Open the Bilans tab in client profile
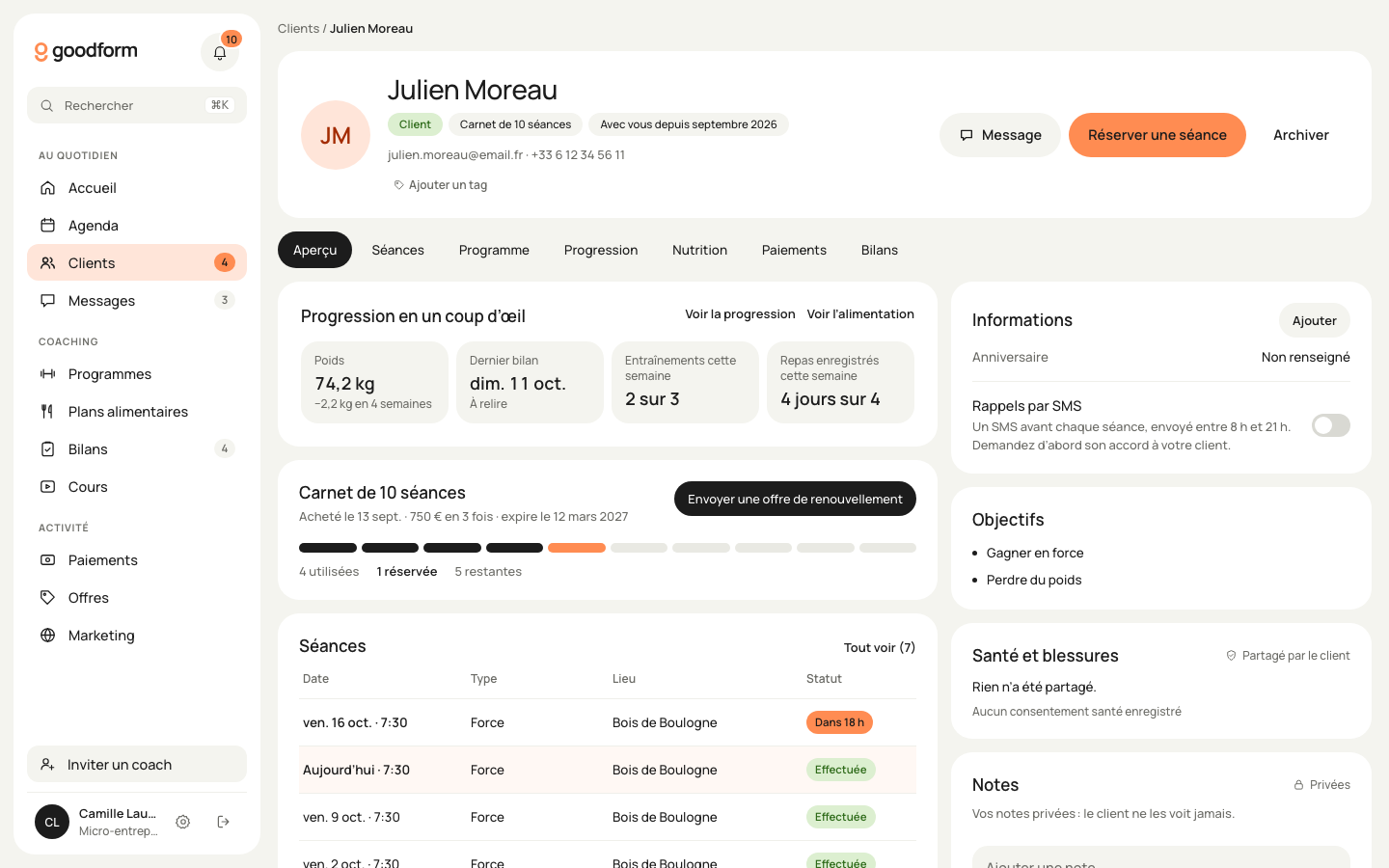The width and height of the screenshot is (1389, 868). 880,250
